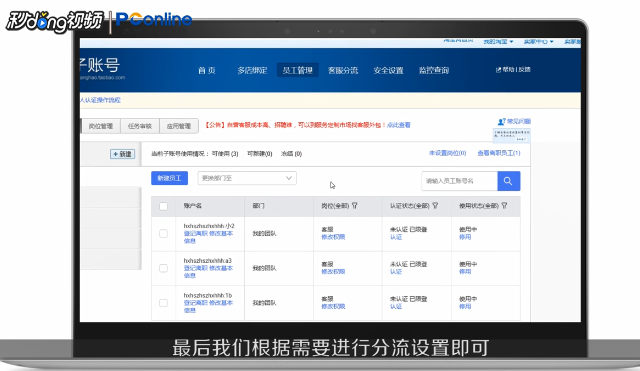Expand the 卖家中心 top menu
The image size is (640, 371).
pos(538,42)
